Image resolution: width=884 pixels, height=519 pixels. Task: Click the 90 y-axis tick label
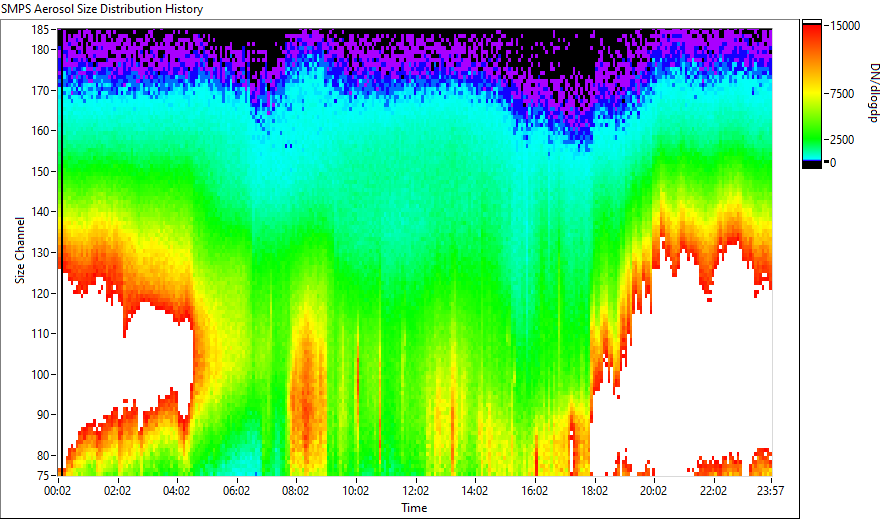(42, 415)
